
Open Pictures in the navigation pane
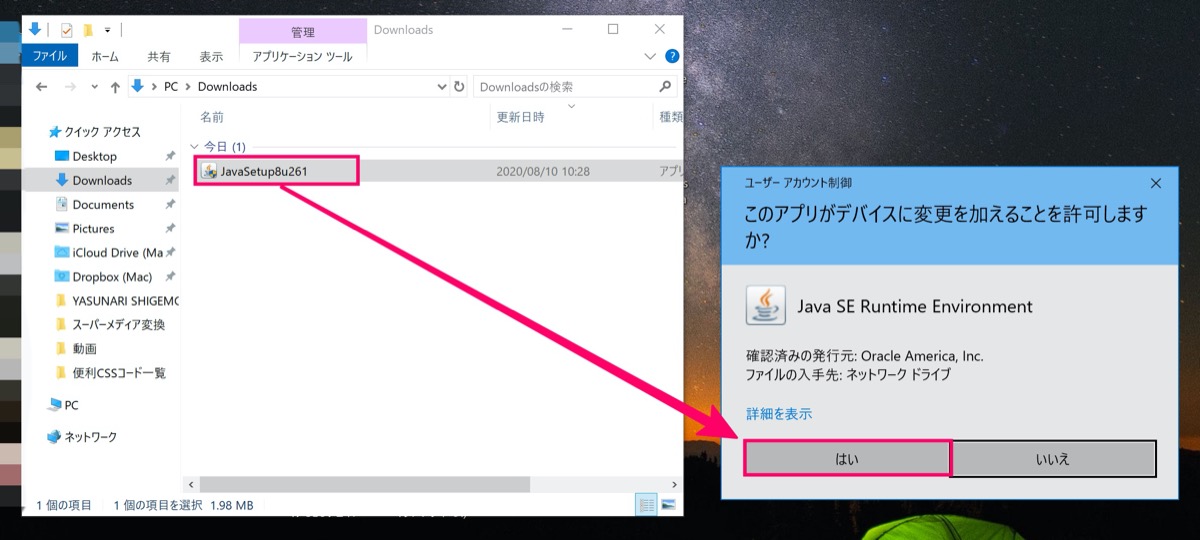point(93,228)
